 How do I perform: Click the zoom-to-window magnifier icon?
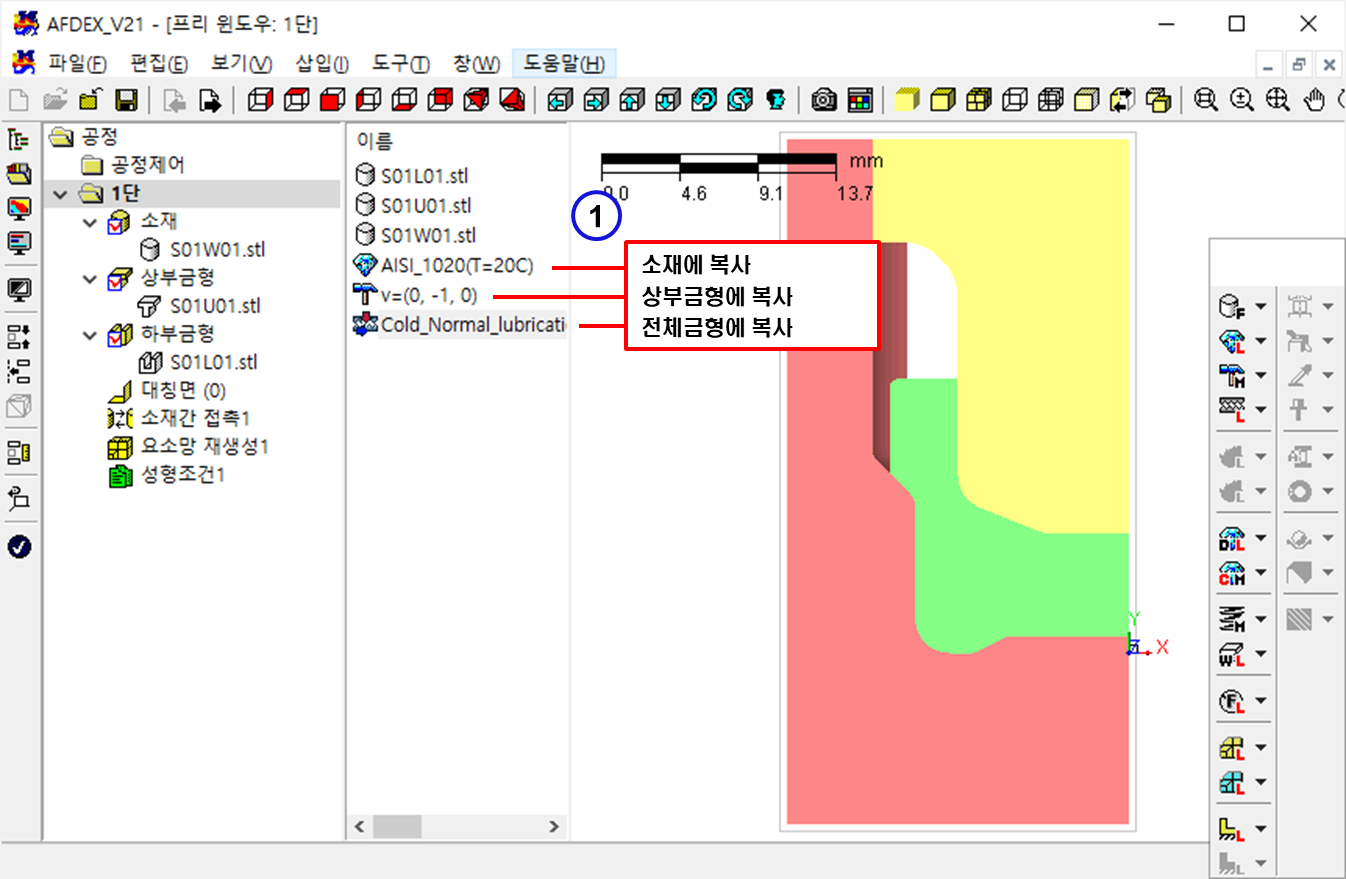tap(1207, 99)
